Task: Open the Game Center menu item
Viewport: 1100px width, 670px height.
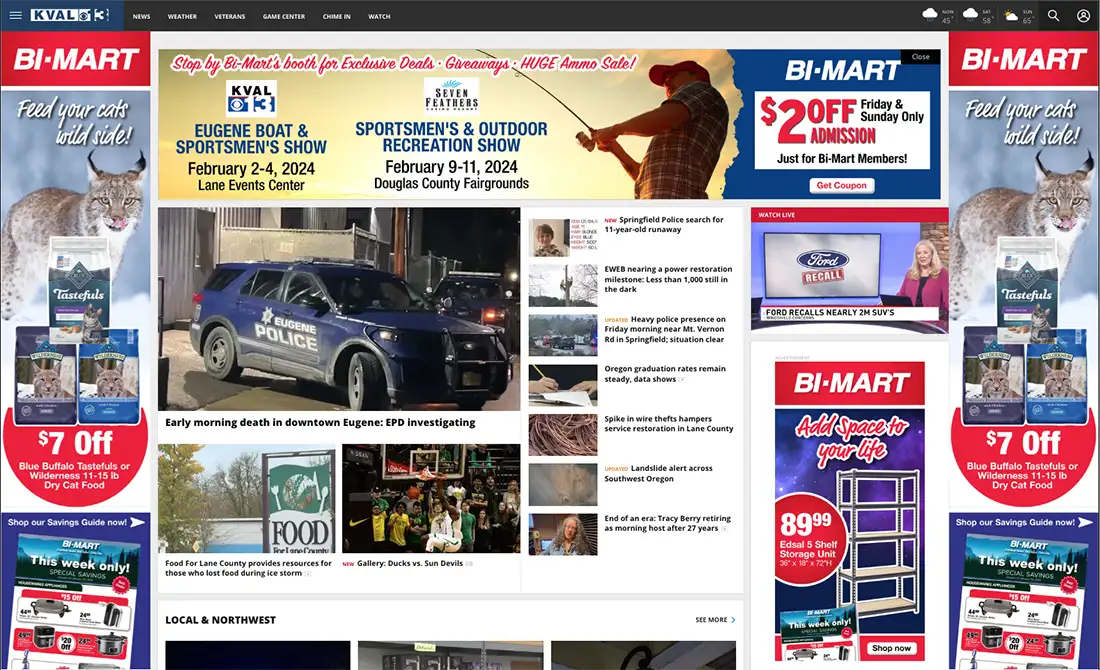Action: point(283,16)
